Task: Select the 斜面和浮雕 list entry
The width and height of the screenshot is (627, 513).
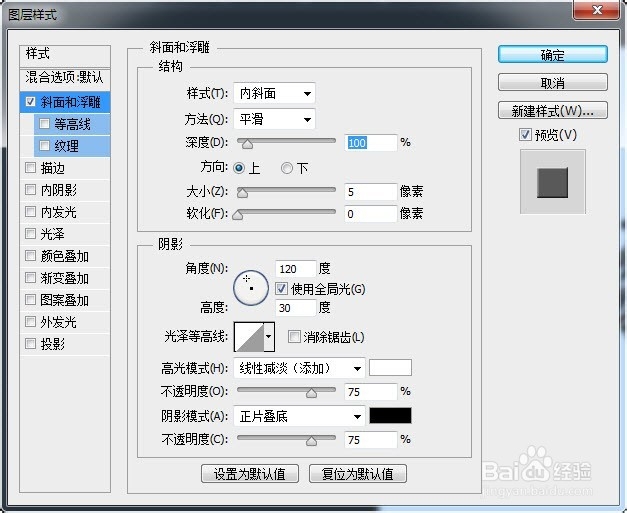Action: click(x=65, y=102)
